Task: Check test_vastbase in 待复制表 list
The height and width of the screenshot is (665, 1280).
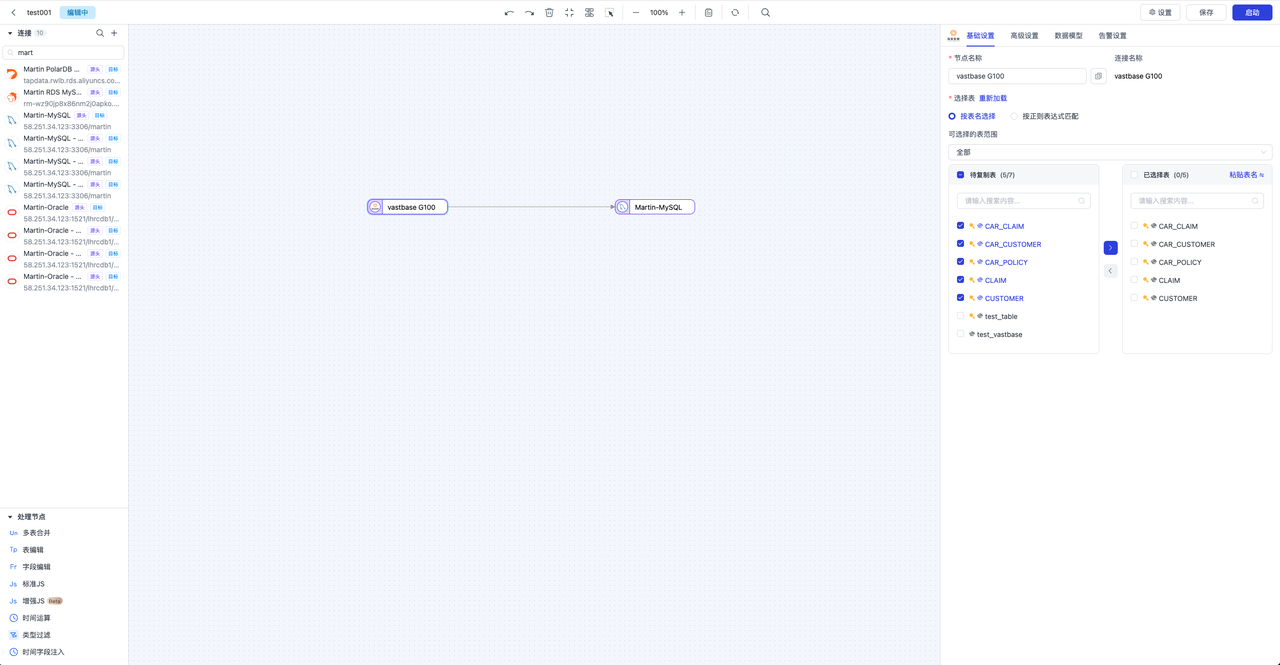Action: click(x=961, y=334)
